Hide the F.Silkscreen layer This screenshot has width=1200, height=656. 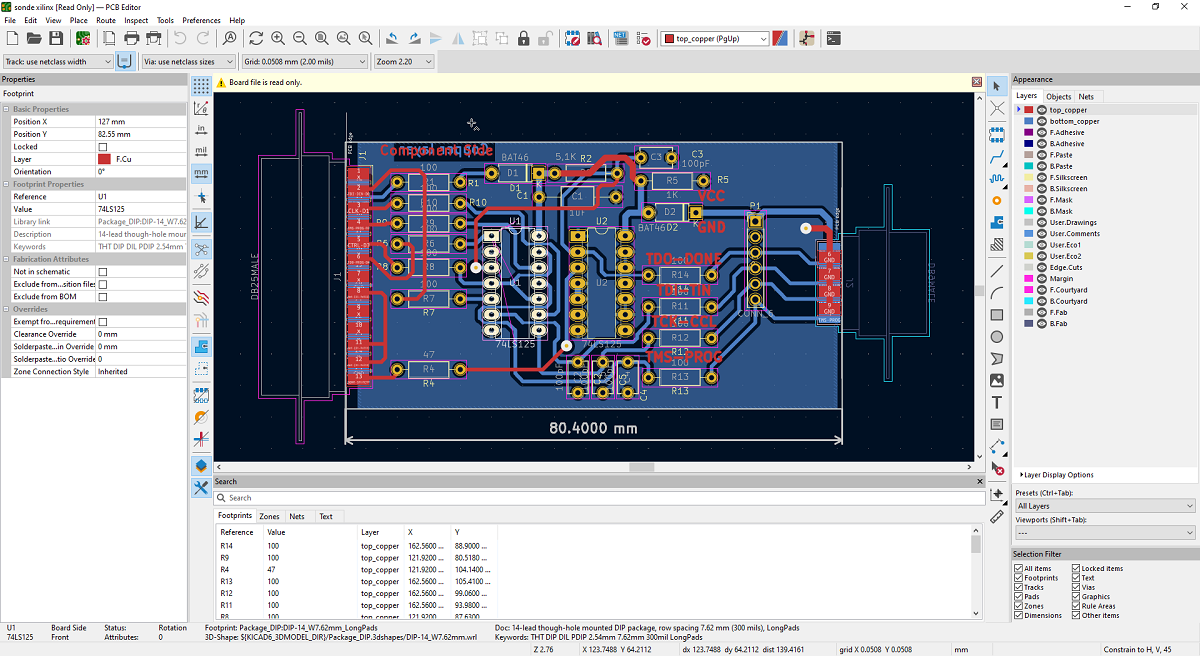coord(1041,177)
